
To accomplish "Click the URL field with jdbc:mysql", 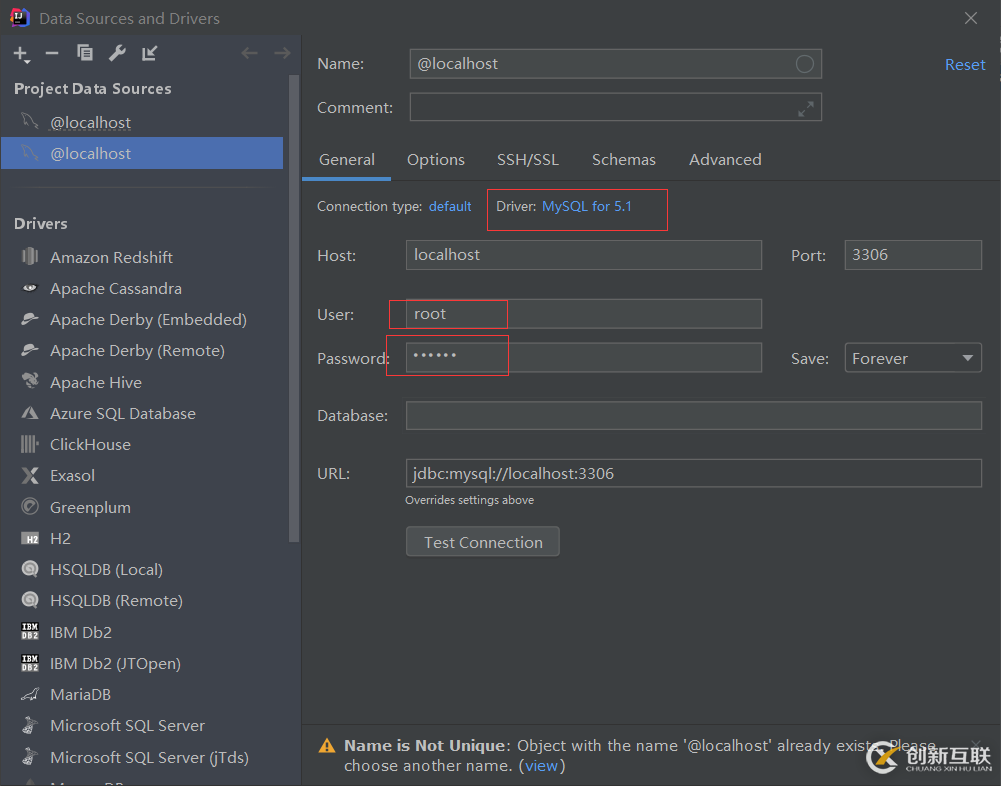I will tap(693, 473).
